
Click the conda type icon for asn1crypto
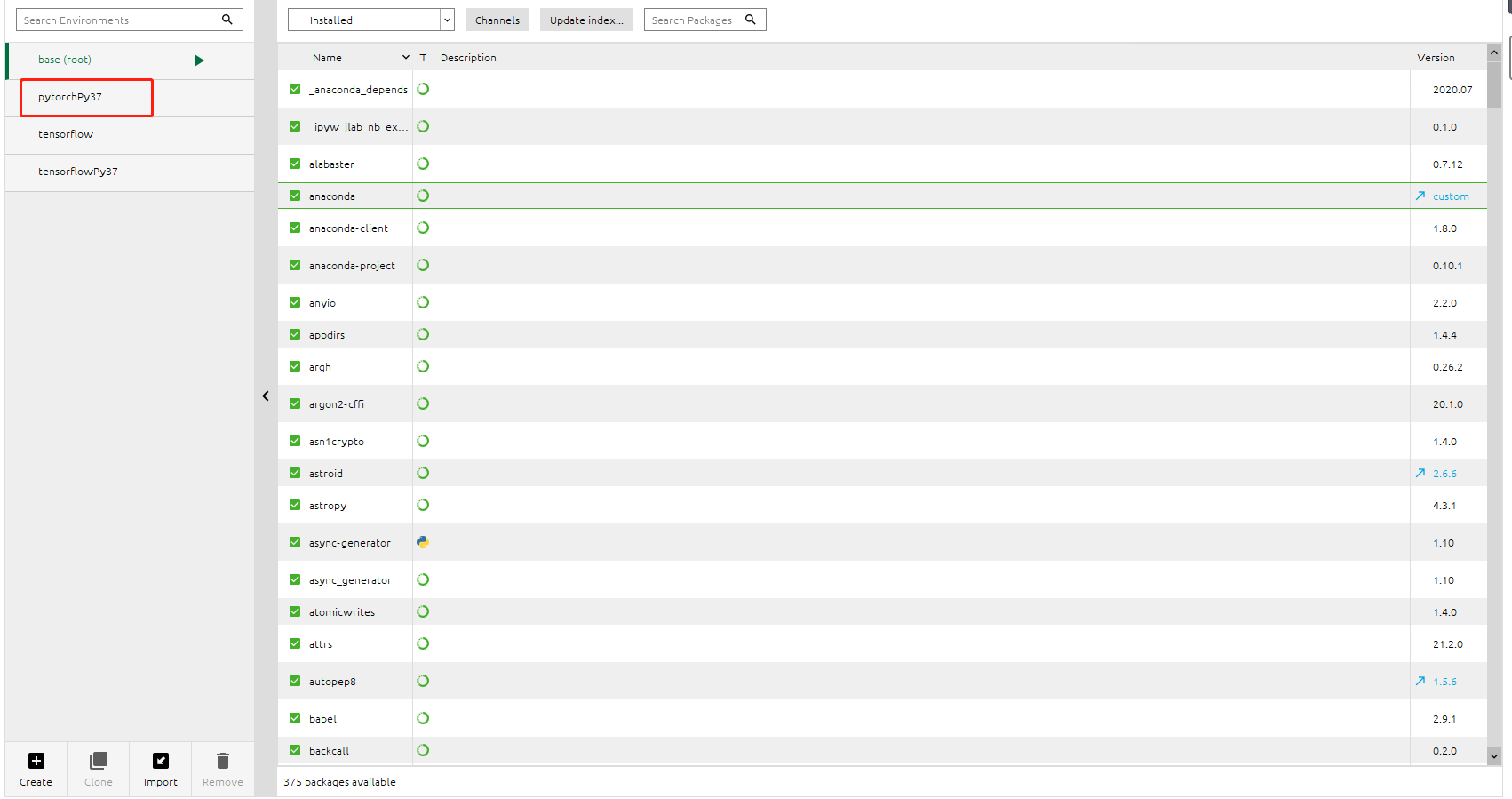click(423, 441)
